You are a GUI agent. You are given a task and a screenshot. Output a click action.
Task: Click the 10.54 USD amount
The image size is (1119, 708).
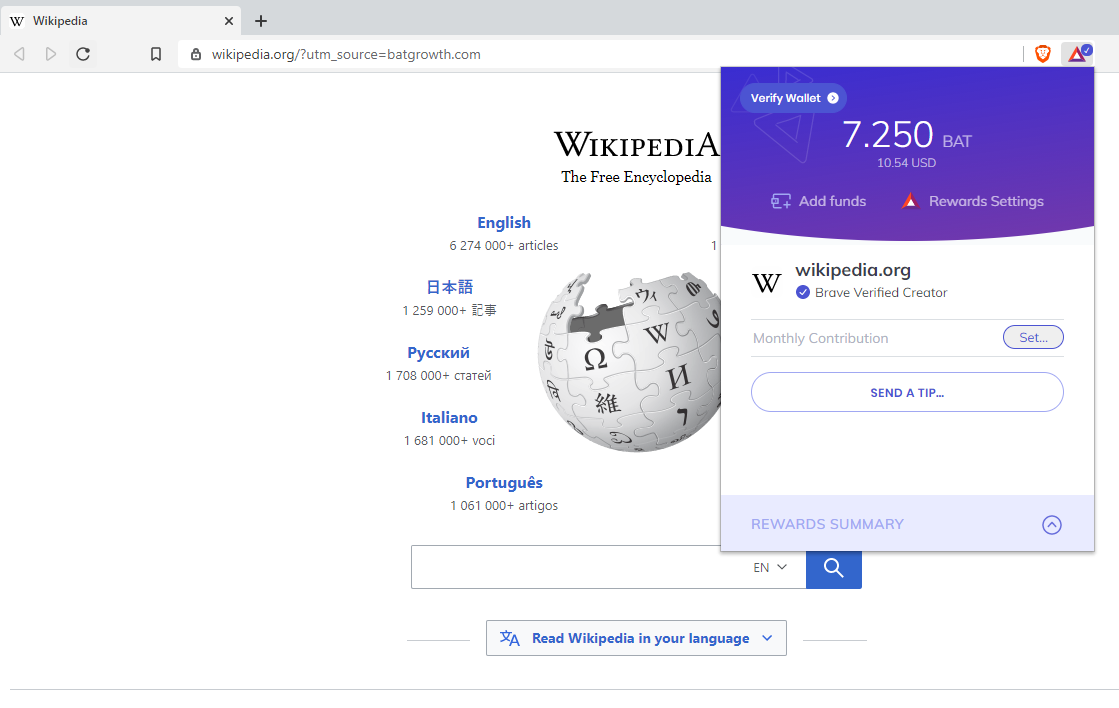pyautogui.click(x=906, y=163)
